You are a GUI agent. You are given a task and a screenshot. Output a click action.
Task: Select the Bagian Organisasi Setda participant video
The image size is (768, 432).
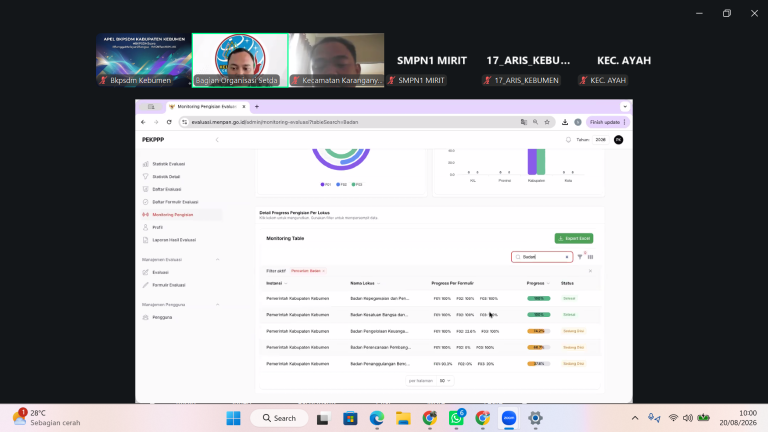pyautogui.click(x=240, y=60)
